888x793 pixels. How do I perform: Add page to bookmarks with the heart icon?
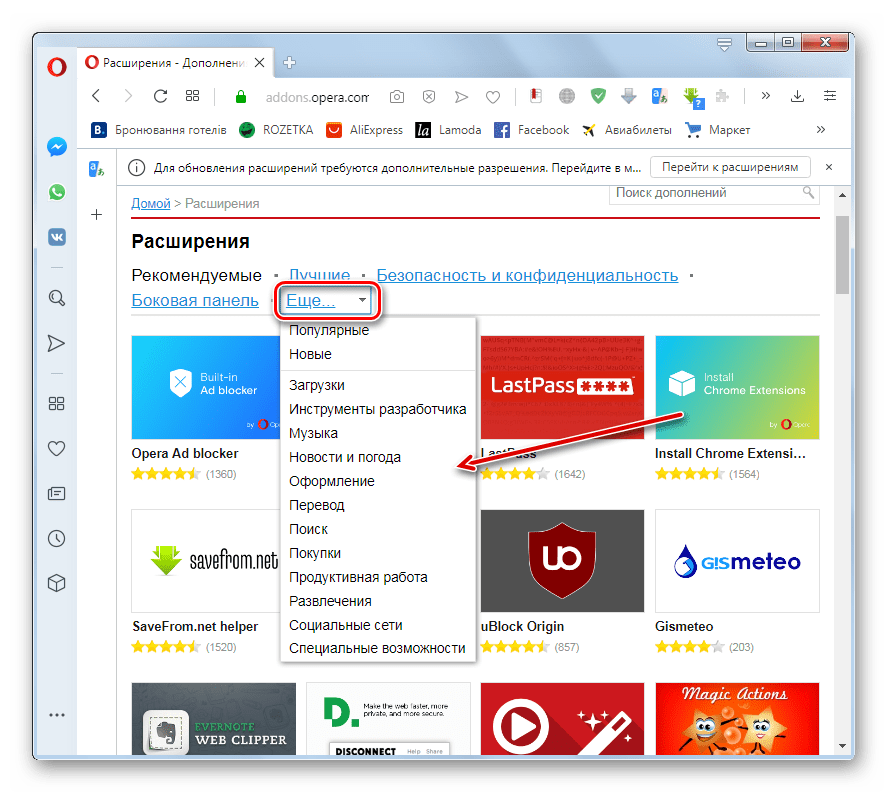(493, 97)
